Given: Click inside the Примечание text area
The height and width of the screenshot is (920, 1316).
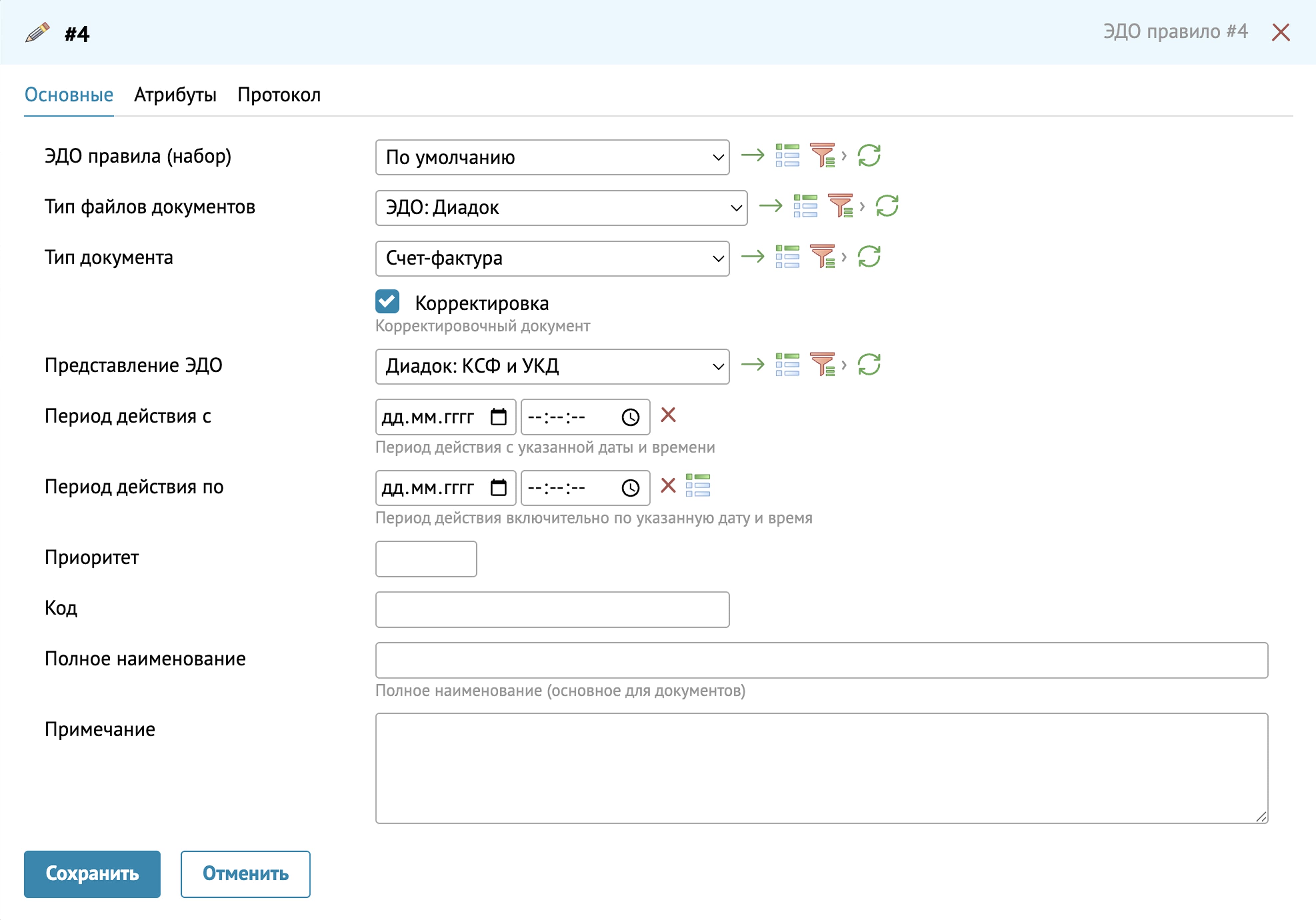Looking at the screenshot, I should point(821,768).
